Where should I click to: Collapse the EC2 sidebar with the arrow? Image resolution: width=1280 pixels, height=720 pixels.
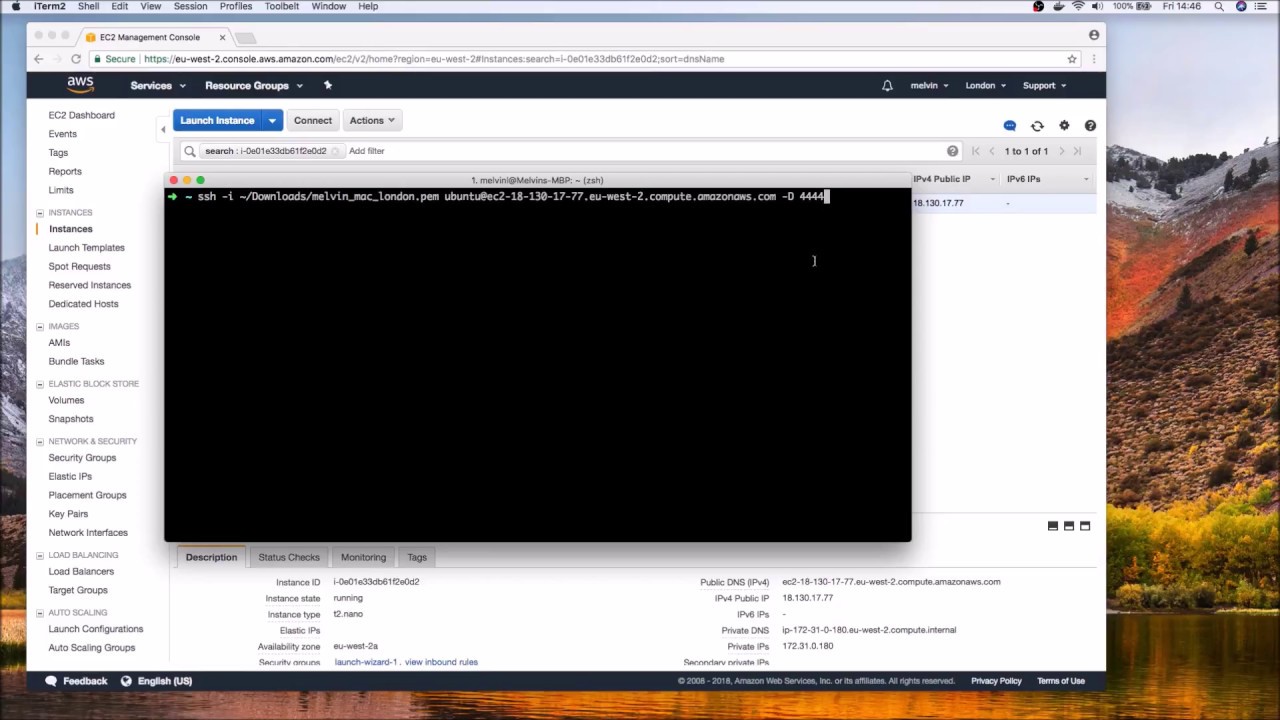tap(163, 129)
